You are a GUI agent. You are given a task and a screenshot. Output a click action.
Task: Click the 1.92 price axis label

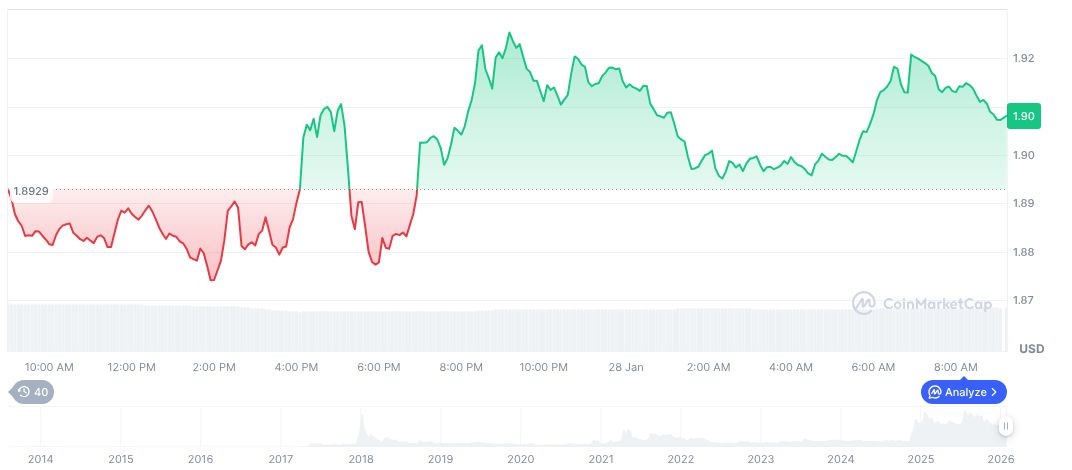[1023, 59]
